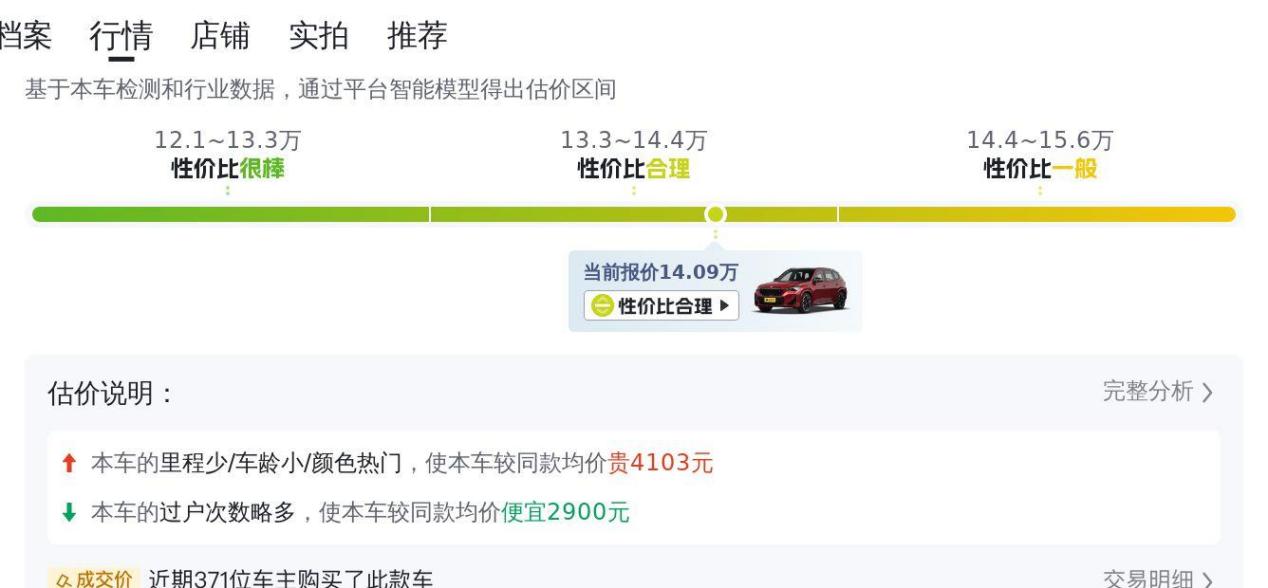Click the 成交价 tag icon
This screenshot has width=1268, height=588.
click(90, 579)
